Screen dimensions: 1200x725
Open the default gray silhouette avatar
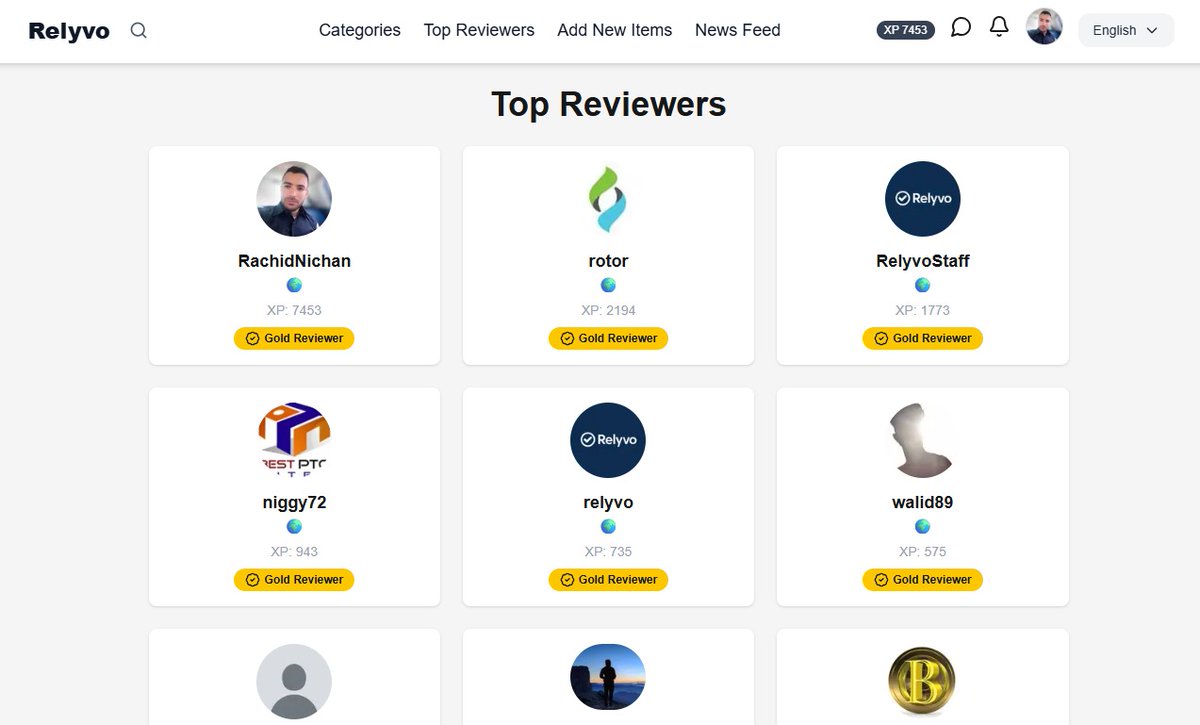pyautogui.click(x=294, y=681)
